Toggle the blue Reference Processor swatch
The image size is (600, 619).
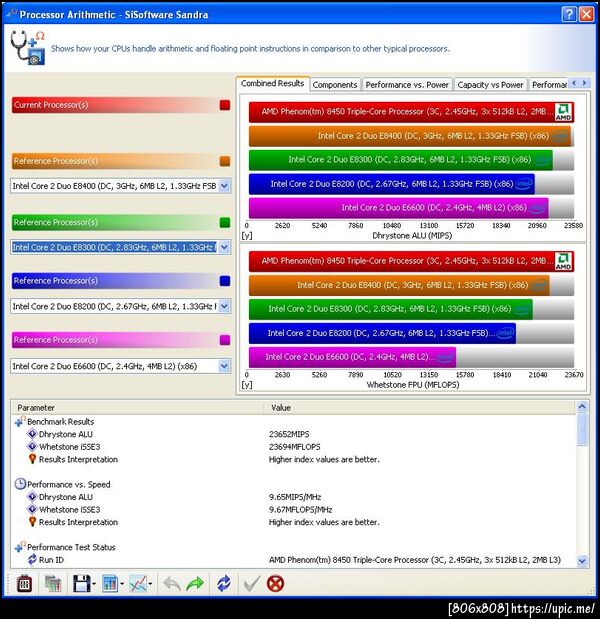coord(225,281)
